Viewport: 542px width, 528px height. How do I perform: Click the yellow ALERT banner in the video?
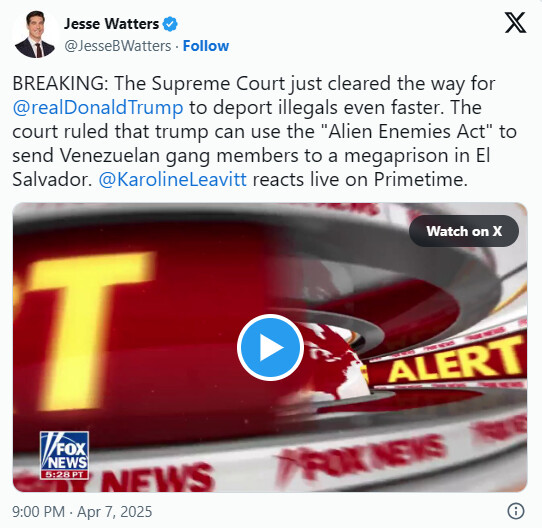pos(455,361)
